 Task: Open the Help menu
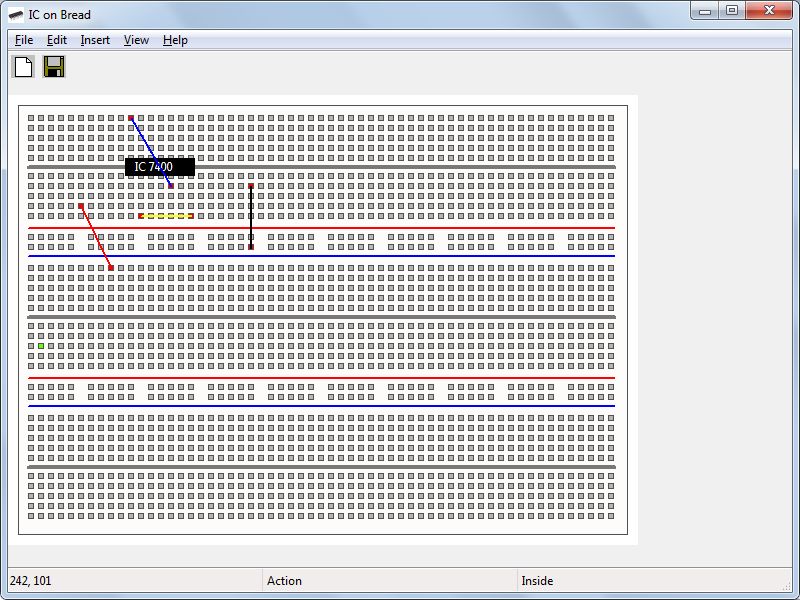(174, 40)
